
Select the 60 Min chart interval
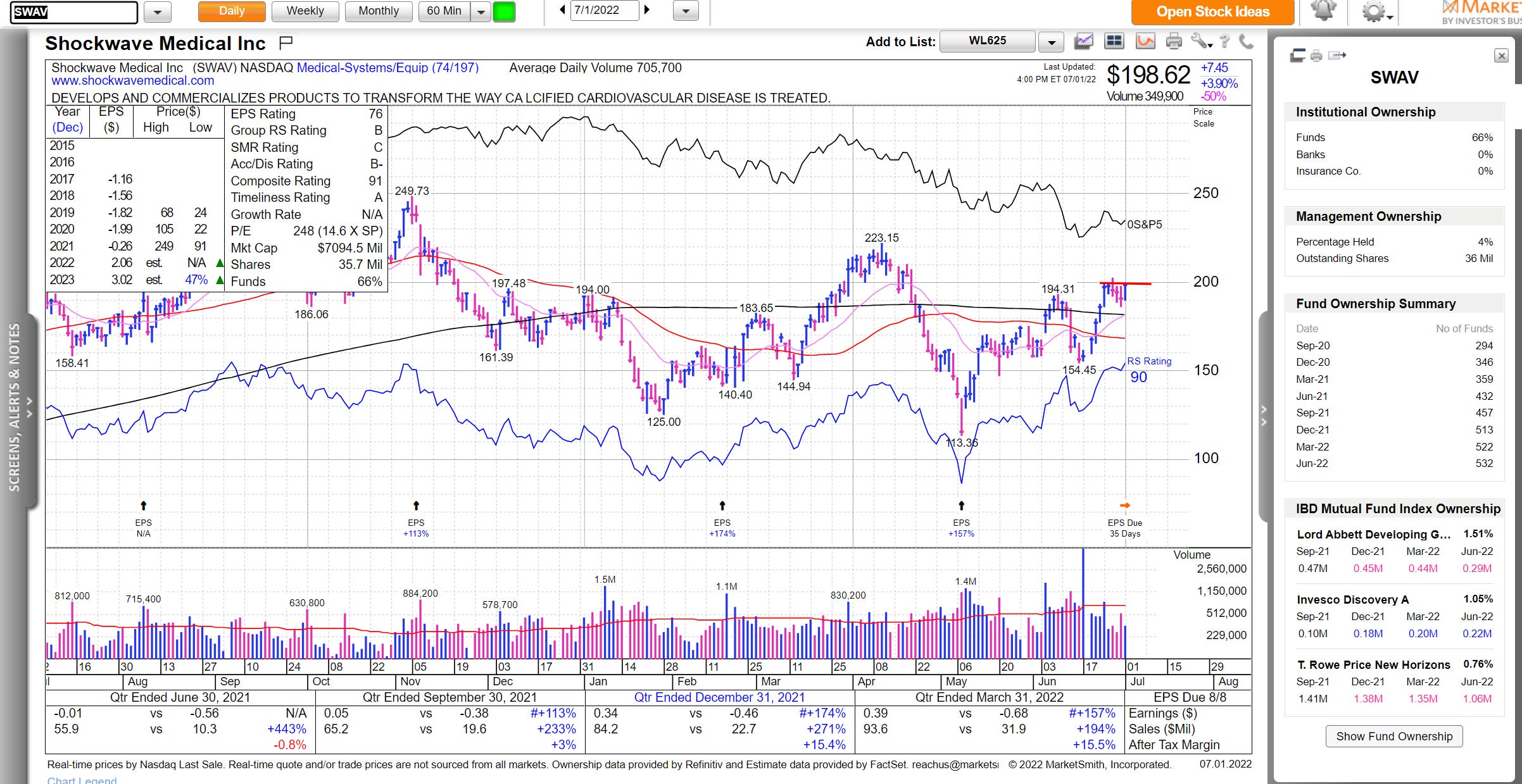444,11
